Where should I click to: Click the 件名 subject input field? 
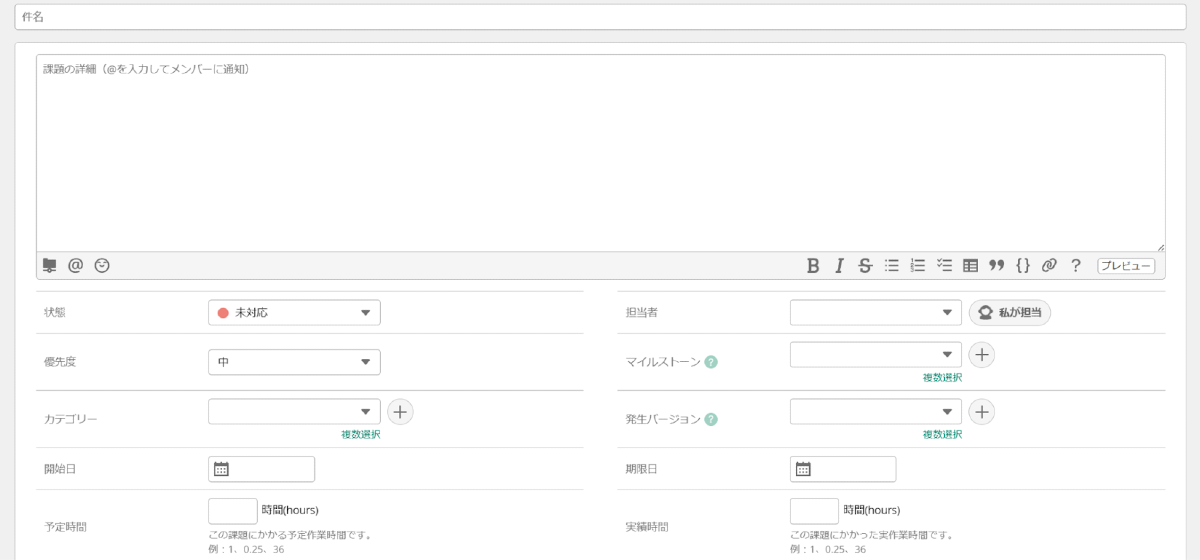coord(600,17)
